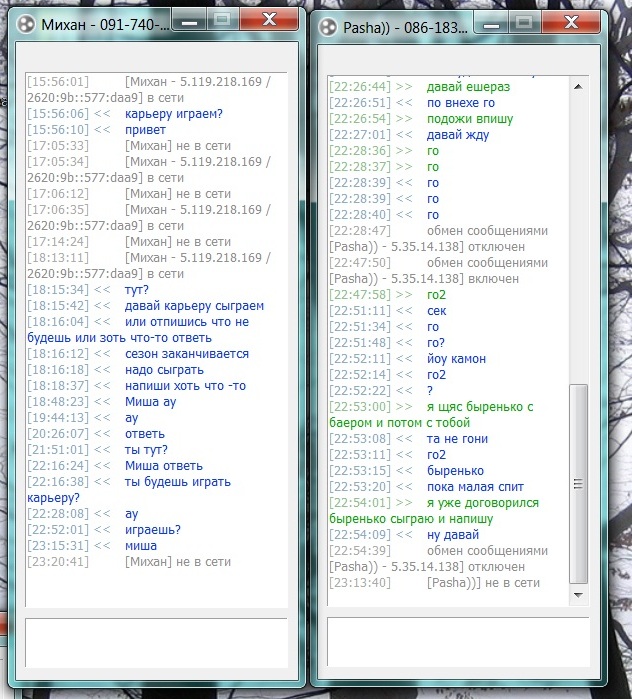Click message 'ты тут?' in Михан chat

point(146,450)
